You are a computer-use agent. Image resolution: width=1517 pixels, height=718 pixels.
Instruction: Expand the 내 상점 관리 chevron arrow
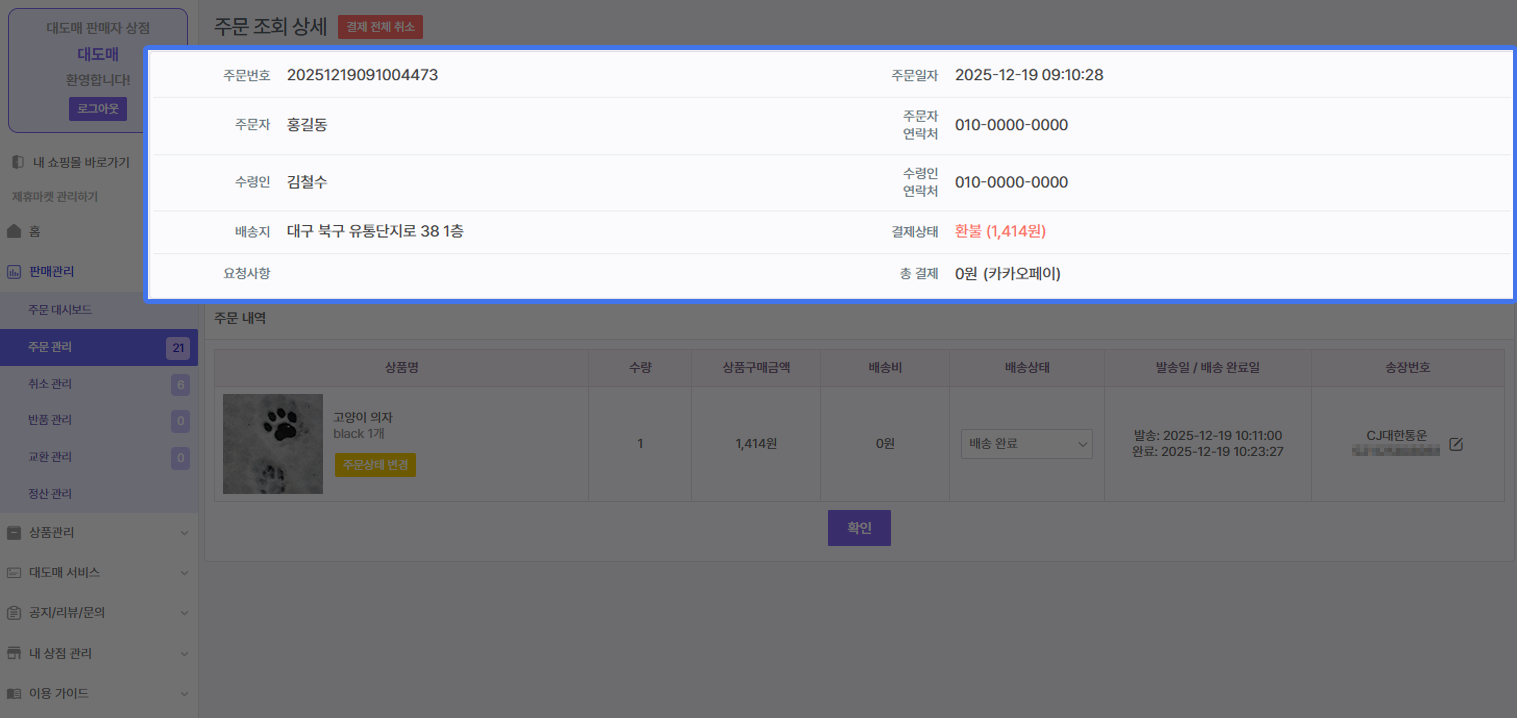coord(184,653)
